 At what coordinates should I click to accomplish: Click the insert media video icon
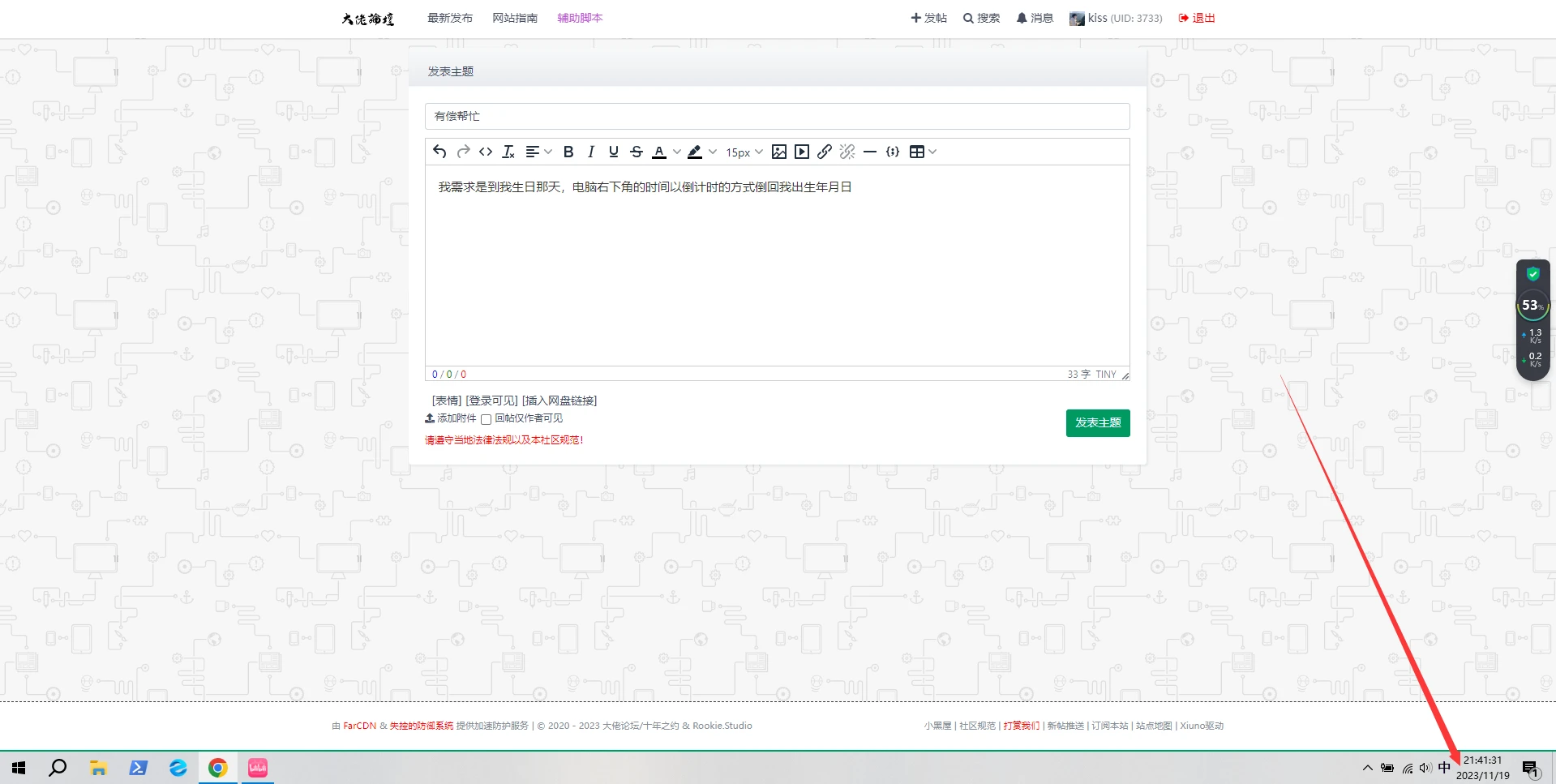point(802,152)
